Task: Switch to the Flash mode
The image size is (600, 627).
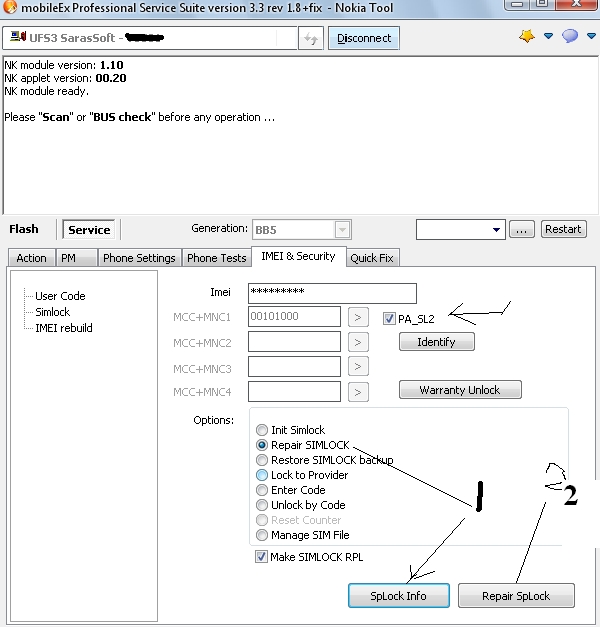Action: coord(24,229)
